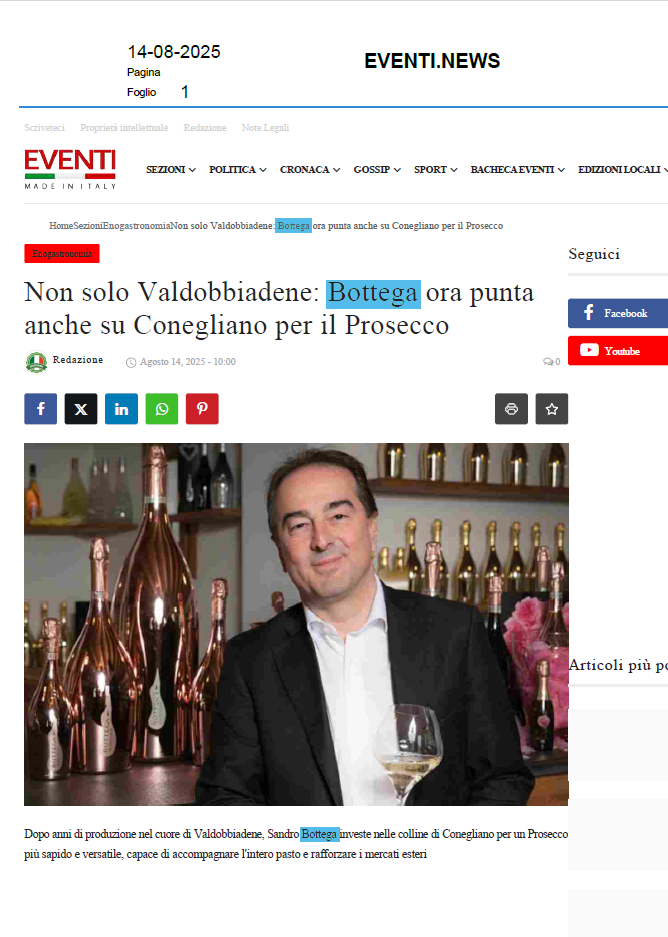
Task: Pin article on Pinterest
Action: click(x=202, y=409)
